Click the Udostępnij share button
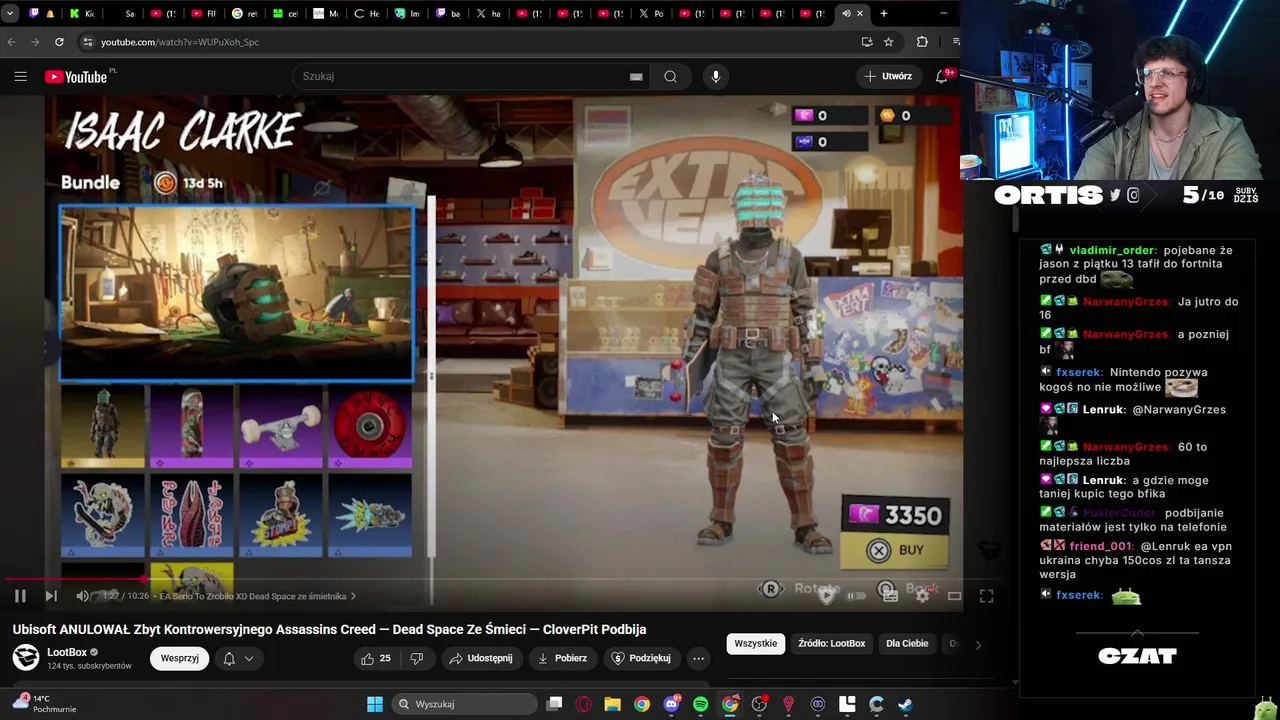 point(481,658)
